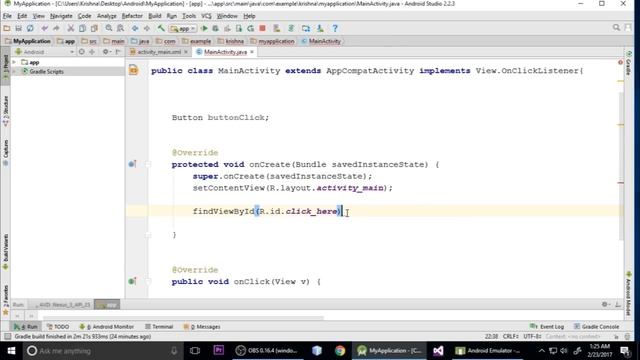Collapse the onCreate method fold marker
The width and height of the screenshot is (640, 360).
148,164
